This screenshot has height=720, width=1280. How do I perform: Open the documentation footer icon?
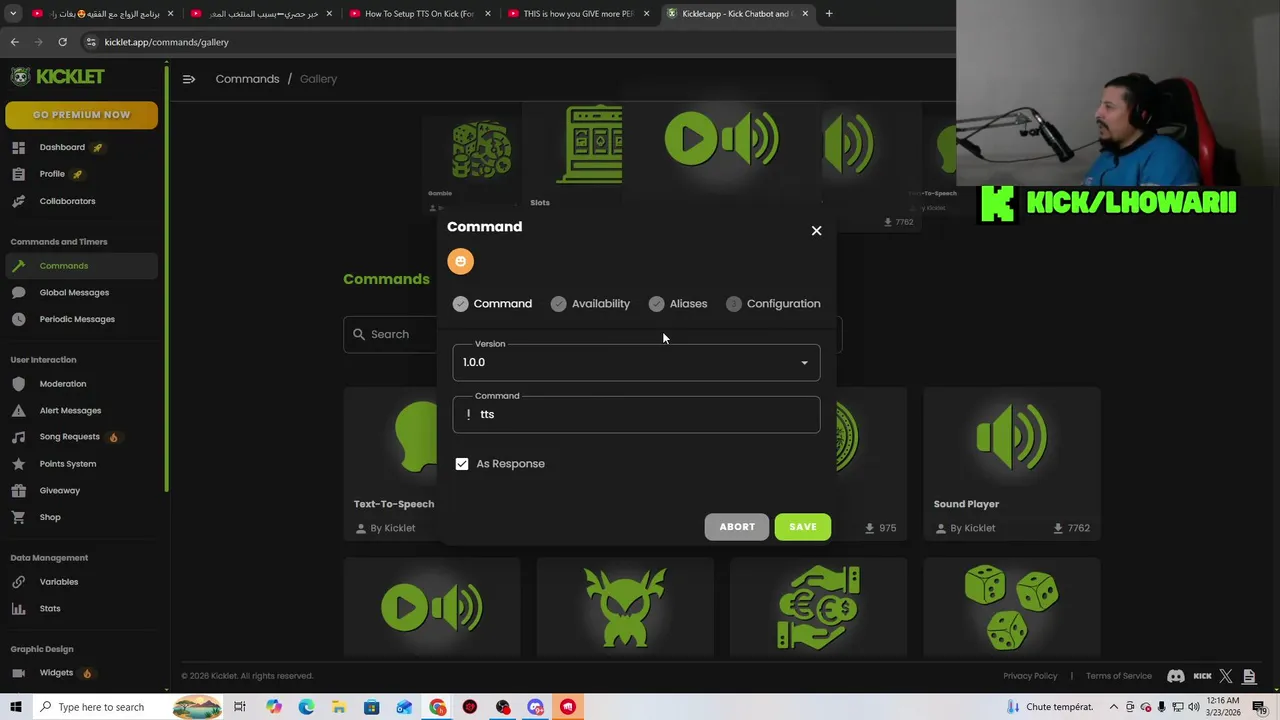1249,676
